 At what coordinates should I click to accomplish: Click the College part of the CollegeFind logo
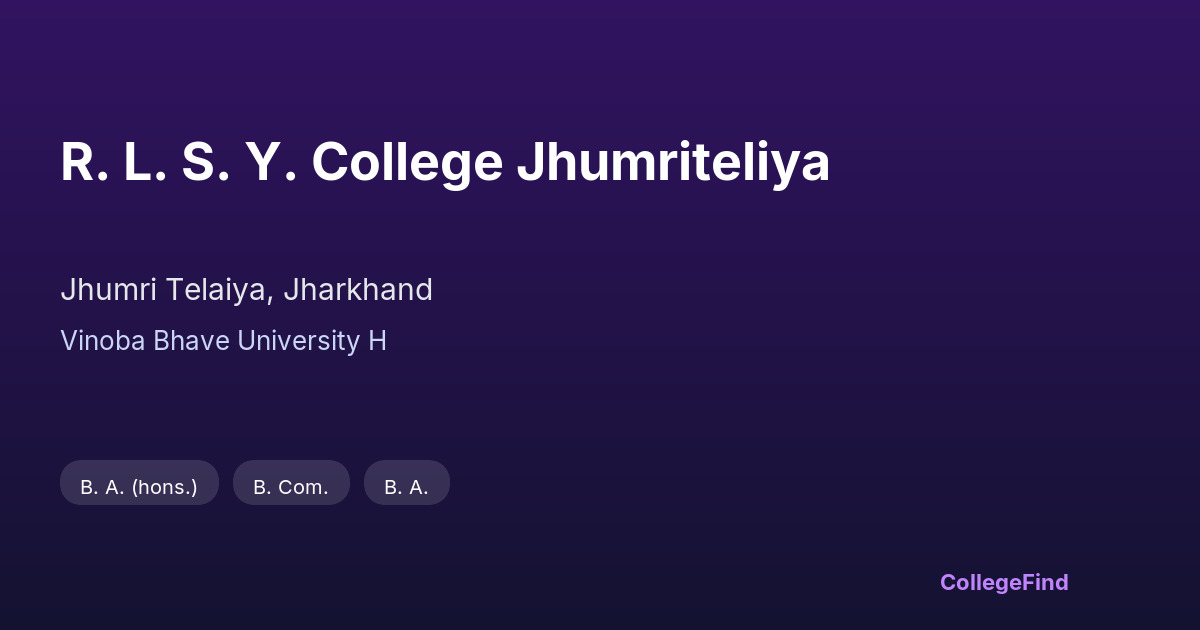coord(982,582)
